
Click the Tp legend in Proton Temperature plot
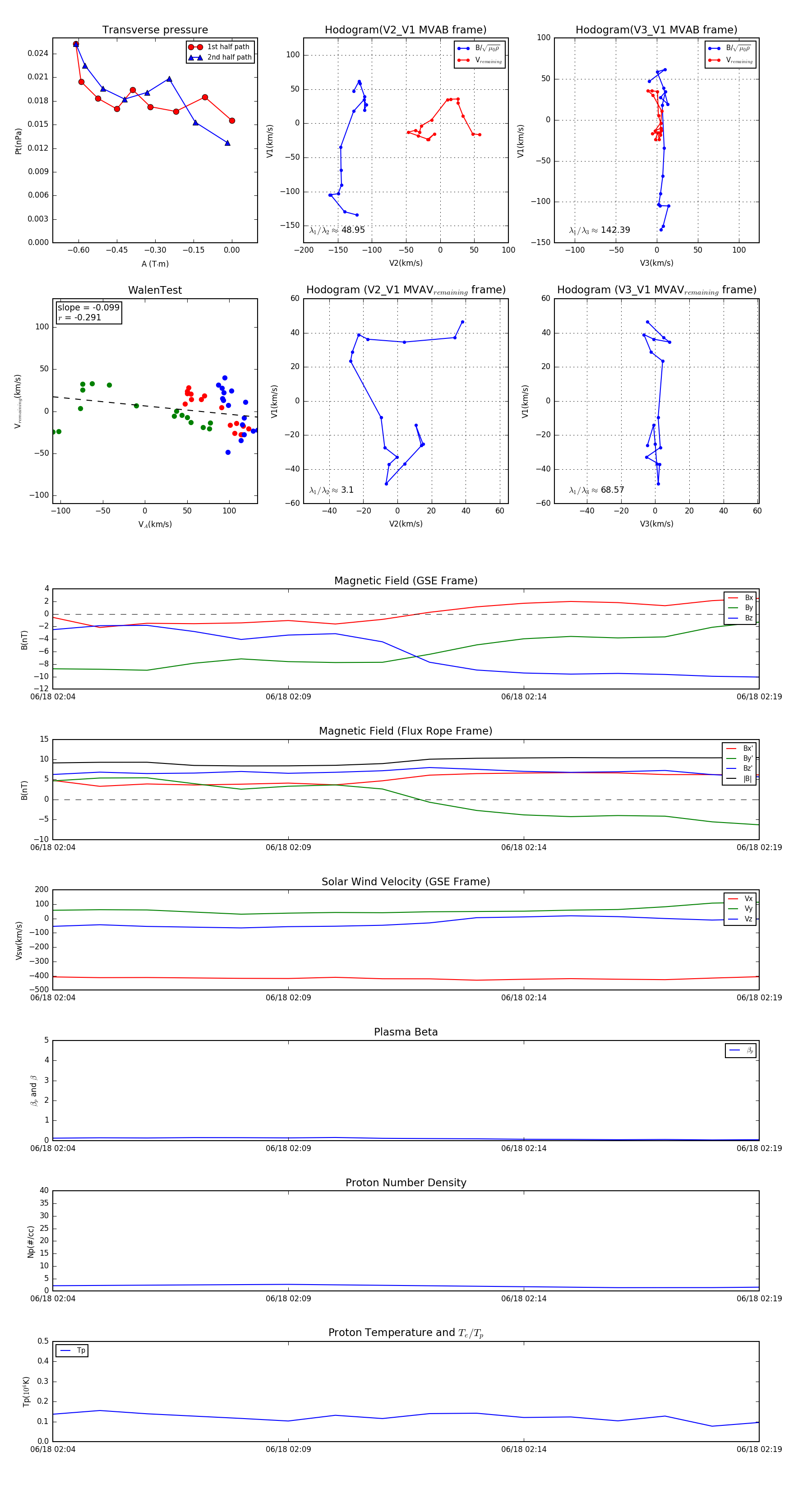click(72, 1351)
